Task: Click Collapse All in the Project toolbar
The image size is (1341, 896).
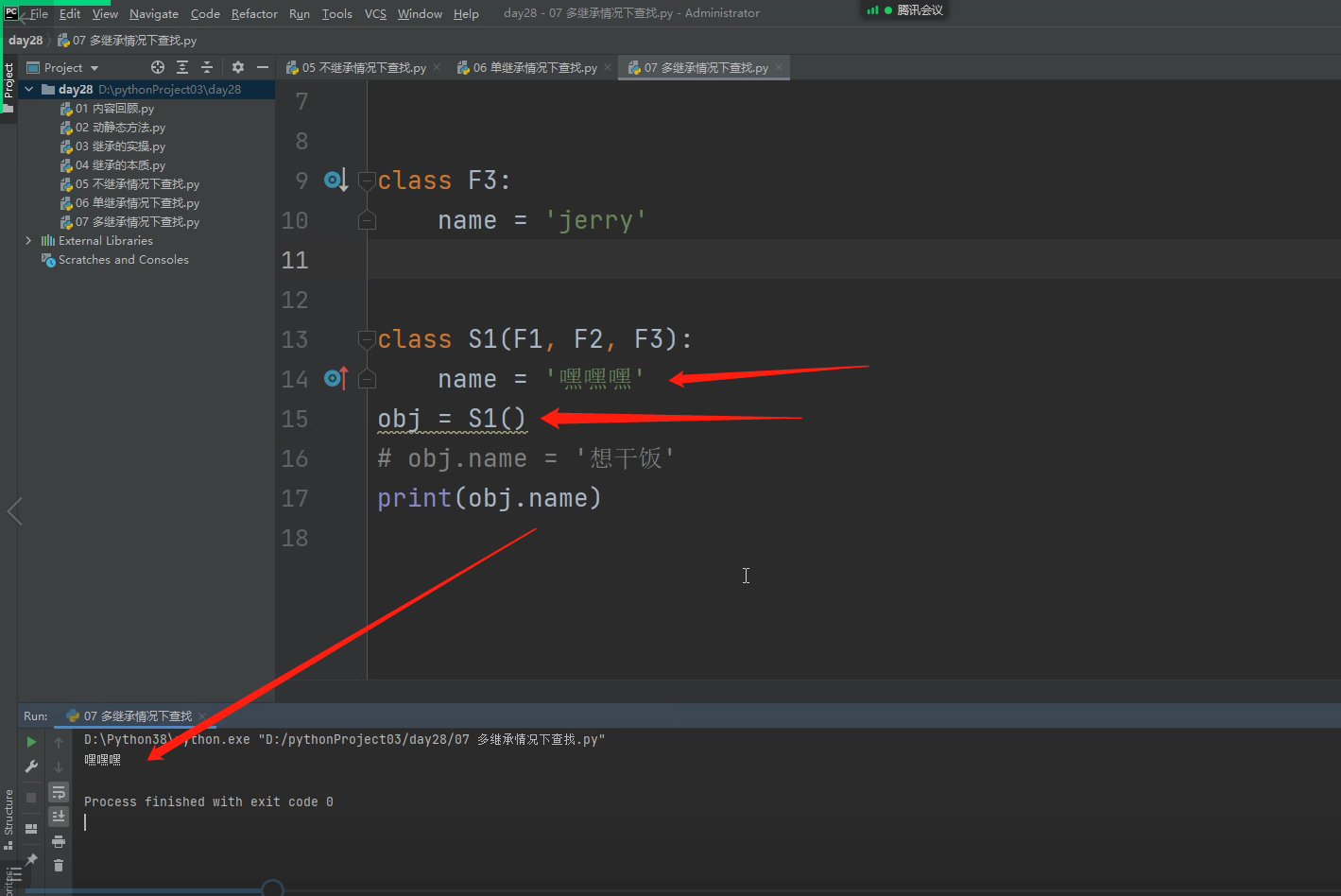Action: tap(207, 67)
